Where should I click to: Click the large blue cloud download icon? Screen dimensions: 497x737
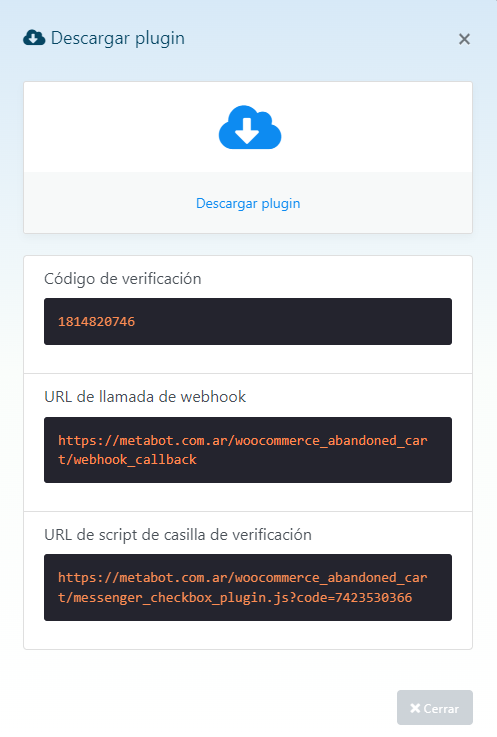tap(250, 127)
